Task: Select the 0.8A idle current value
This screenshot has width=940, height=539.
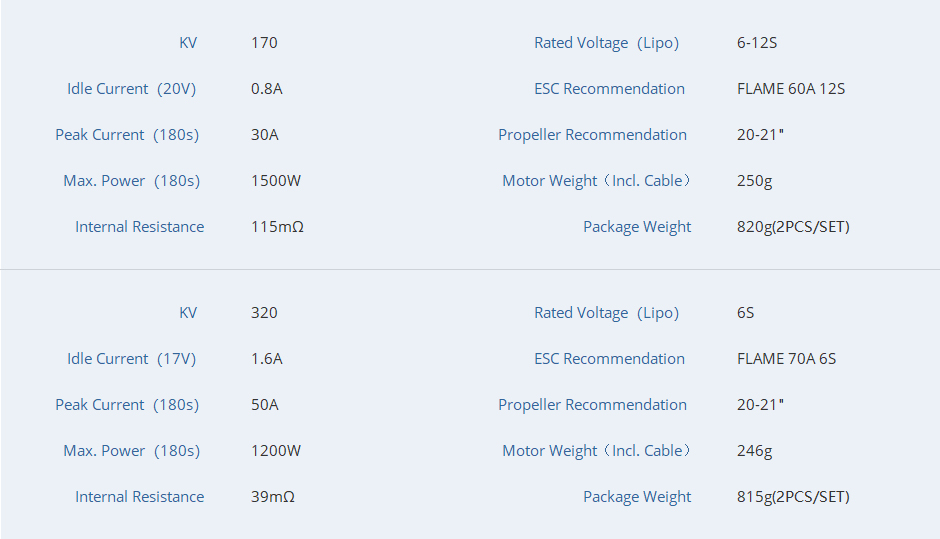Action: click(x=266, y=89)
